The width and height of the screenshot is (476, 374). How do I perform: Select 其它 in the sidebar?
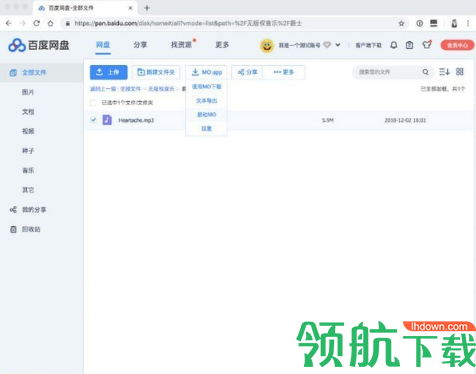pos(28,190)
